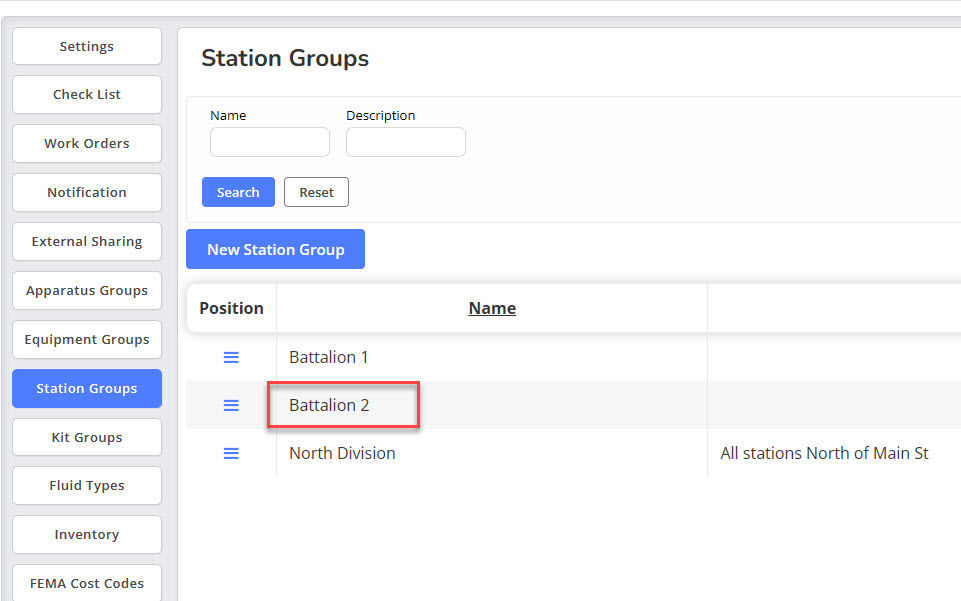The width and height of the screenshot is (961, 601).
Task: Navigate to Equipment Groups
Action: tap(87, 339)
